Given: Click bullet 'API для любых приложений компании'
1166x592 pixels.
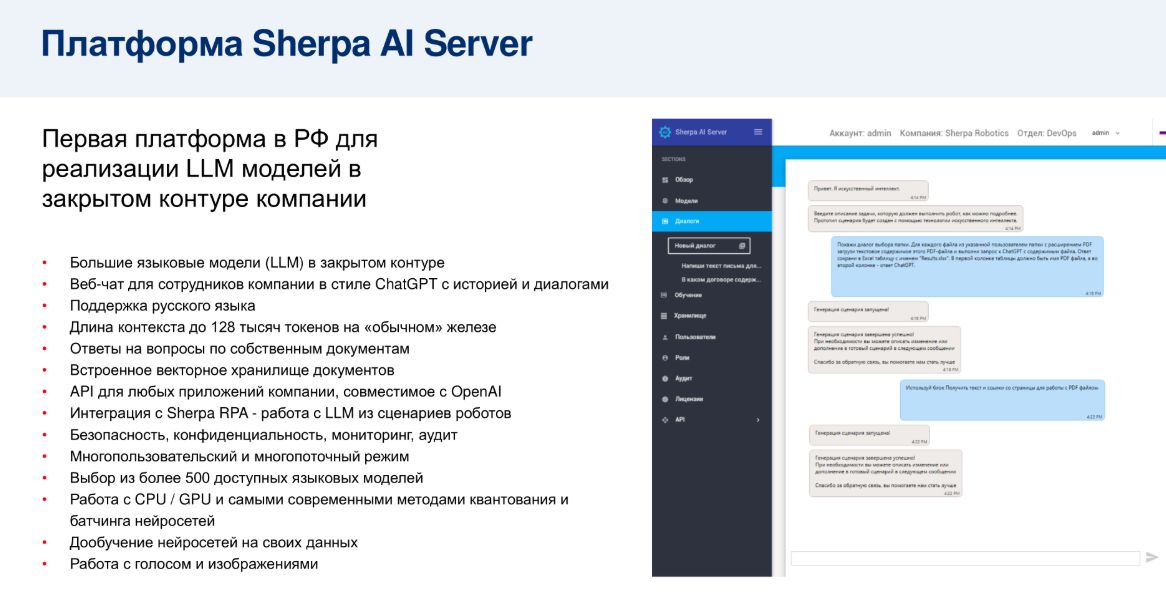Looking at the screenshot, I should (x=286, y=391).
